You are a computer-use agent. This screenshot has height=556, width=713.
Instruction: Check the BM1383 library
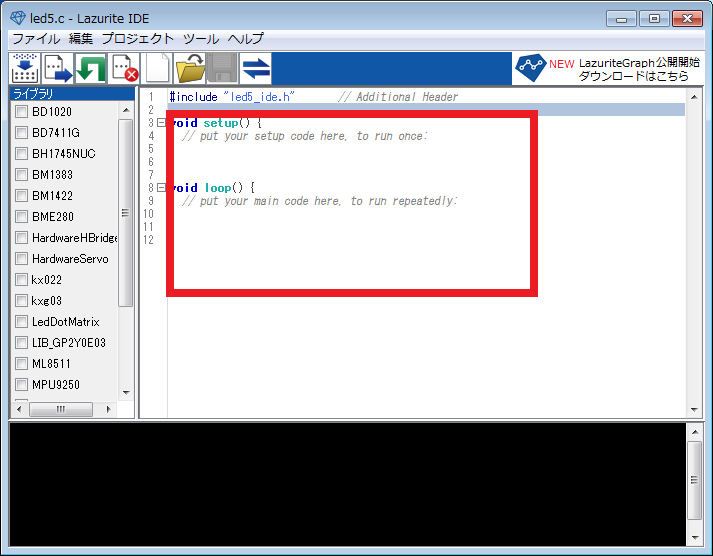pos(21,175)
